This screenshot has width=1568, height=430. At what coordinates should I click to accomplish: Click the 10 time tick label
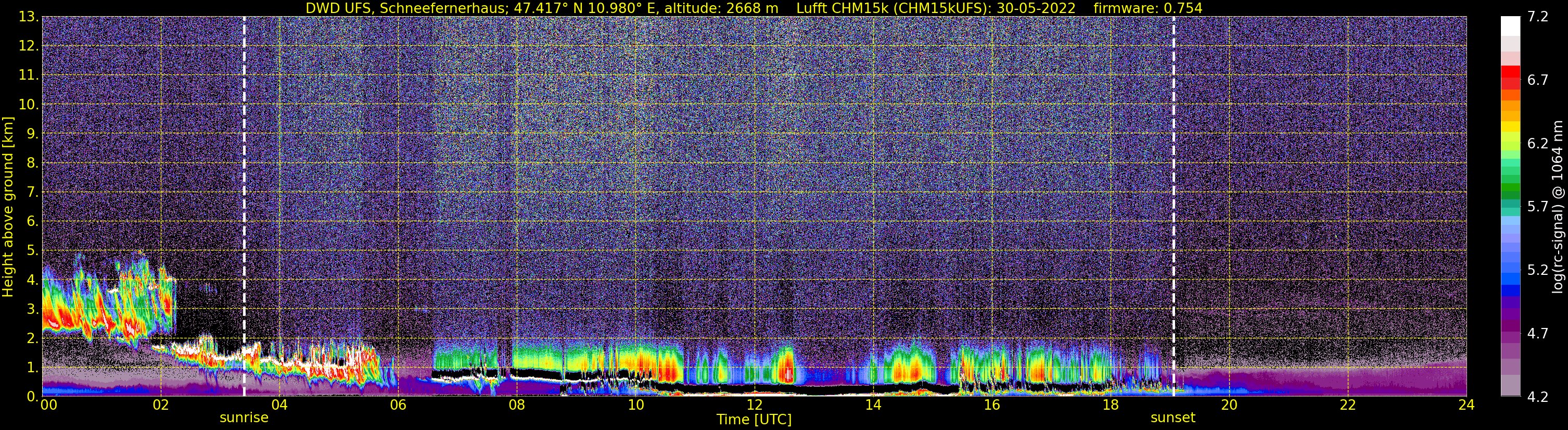click(x=635, y=405)
